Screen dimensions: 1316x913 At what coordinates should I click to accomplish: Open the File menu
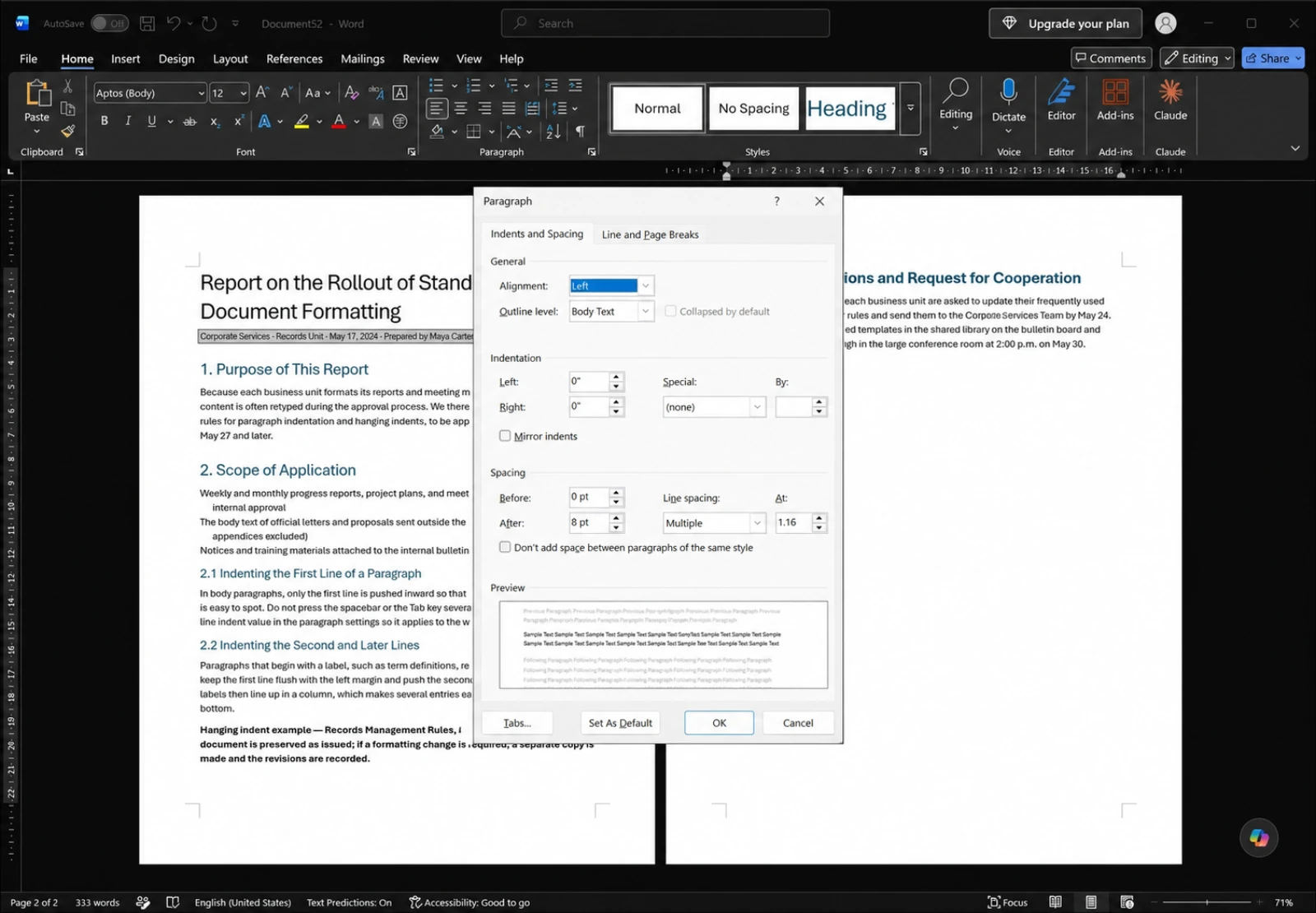point(29,58)
